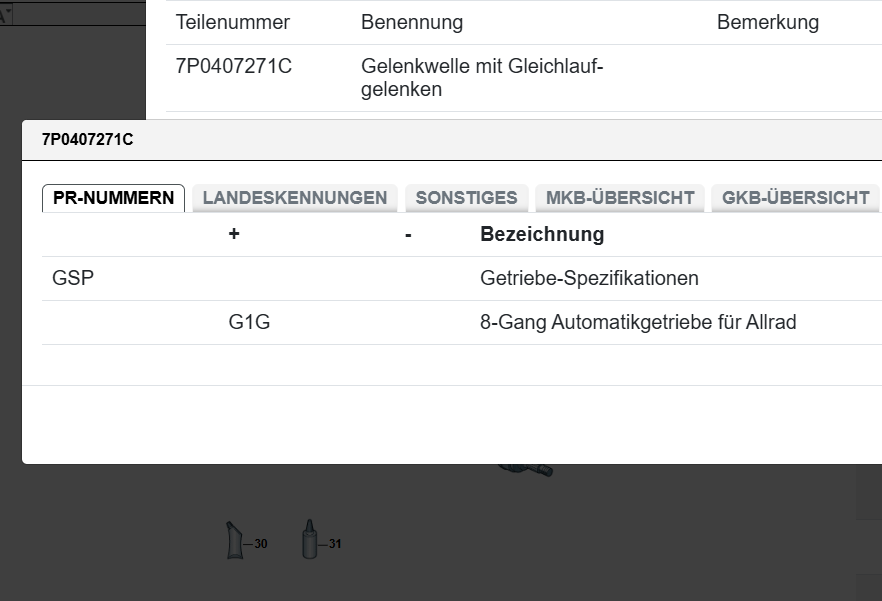Open the LANDESKENNUNGEN tab

pyautogui.click(x=294, y=198)
